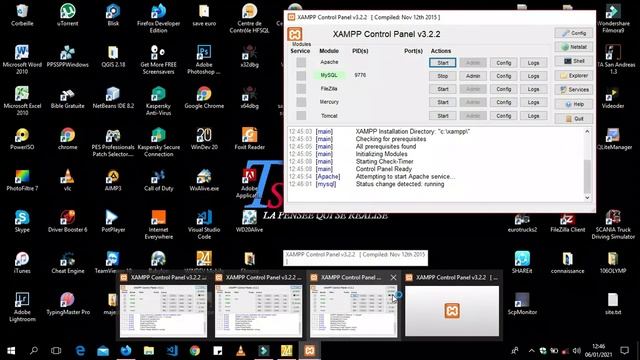Start the Mercury module
Screen dimensions: 640x360
coord(442,102)
